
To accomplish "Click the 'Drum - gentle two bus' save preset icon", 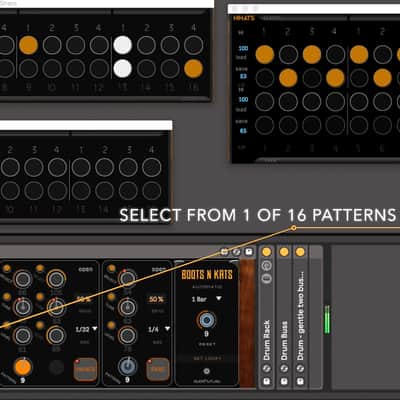I will pyautogui.click(x=300, y=381).
